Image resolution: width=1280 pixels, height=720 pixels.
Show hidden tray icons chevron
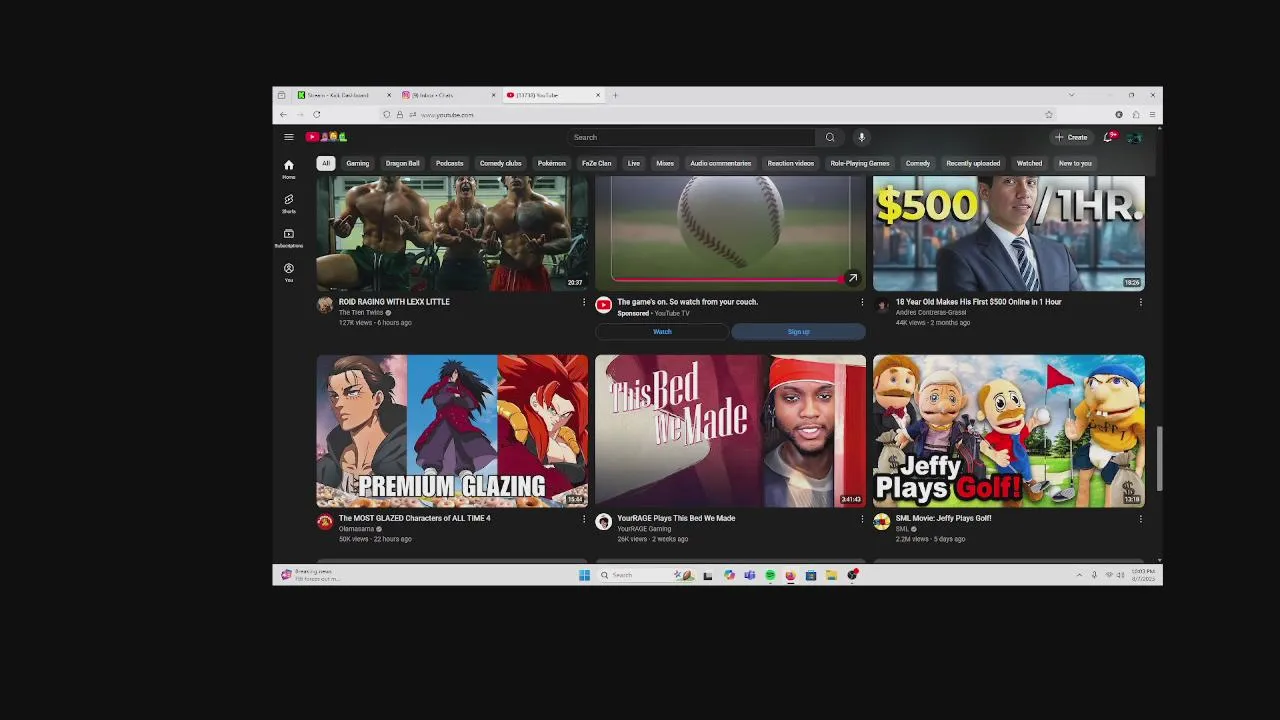click(x=1078, y=575)
